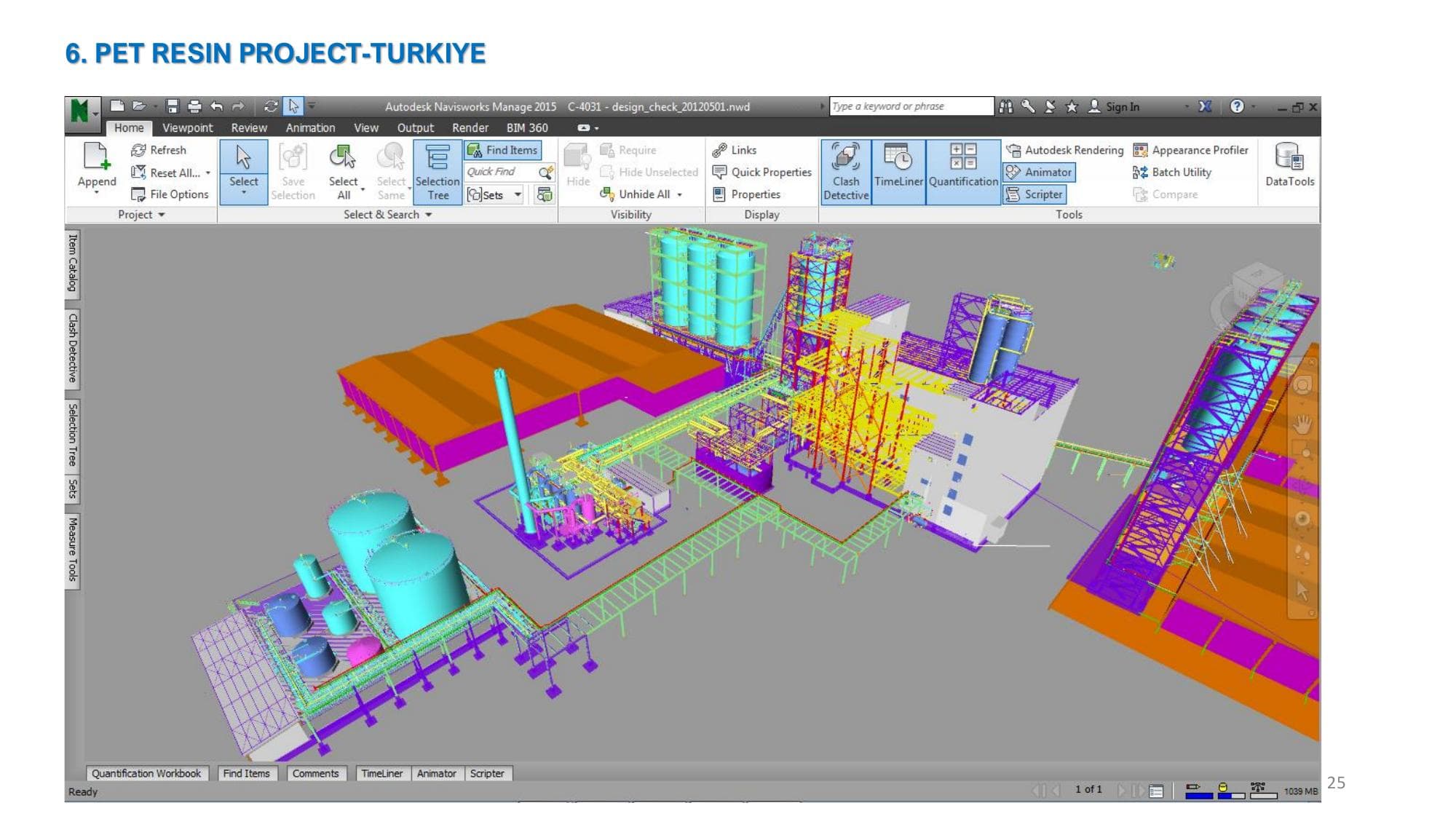Open the Item Catalog docked side tab
This screenshot has width=1456, height=819.
point(72,264)
